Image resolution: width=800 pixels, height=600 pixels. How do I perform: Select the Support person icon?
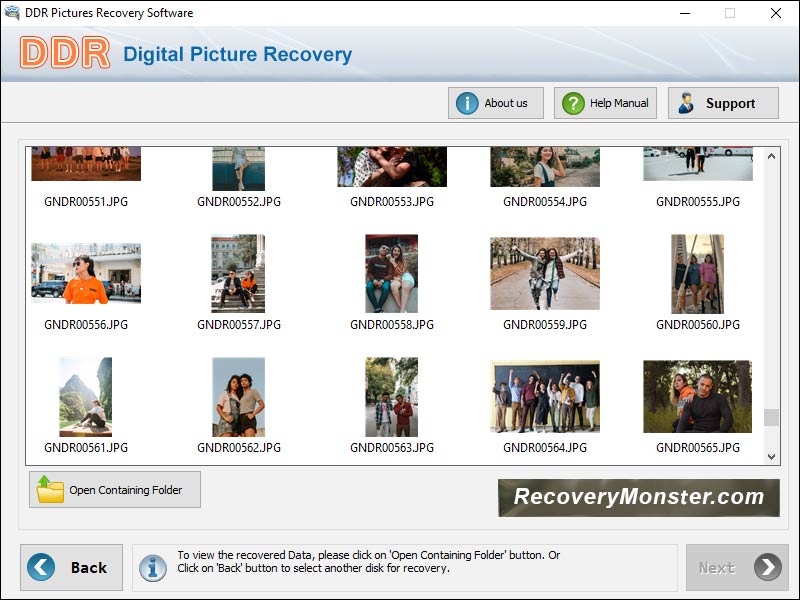click(x=685, y=103)
